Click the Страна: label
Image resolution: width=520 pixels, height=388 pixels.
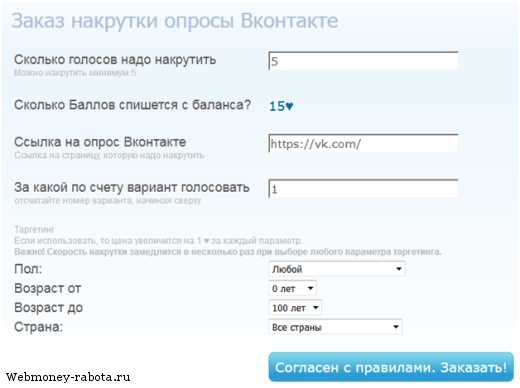click(x=38, y=327)
